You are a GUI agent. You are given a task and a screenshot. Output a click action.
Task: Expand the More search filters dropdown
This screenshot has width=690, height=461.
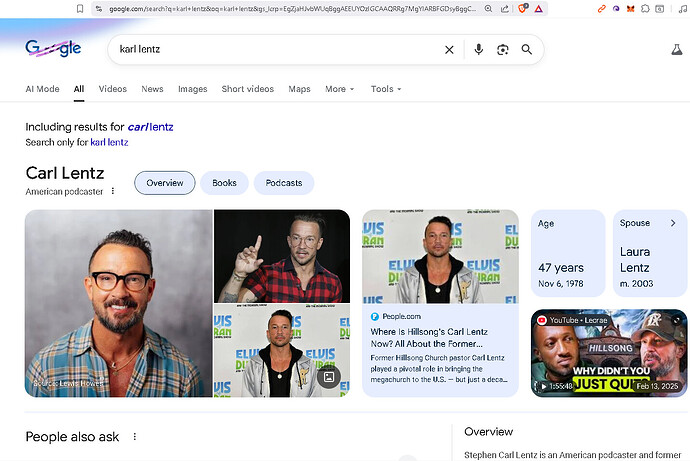point(339,89)
